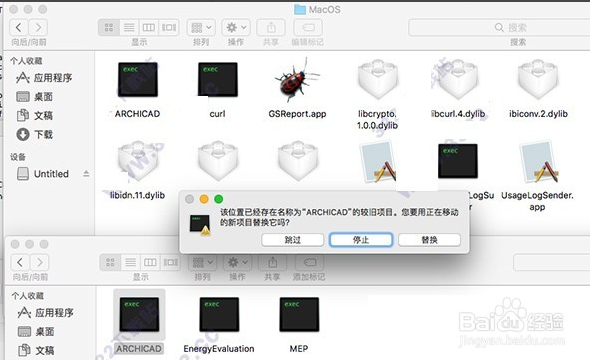Focus the search field in MacOS window

point(499,27)
